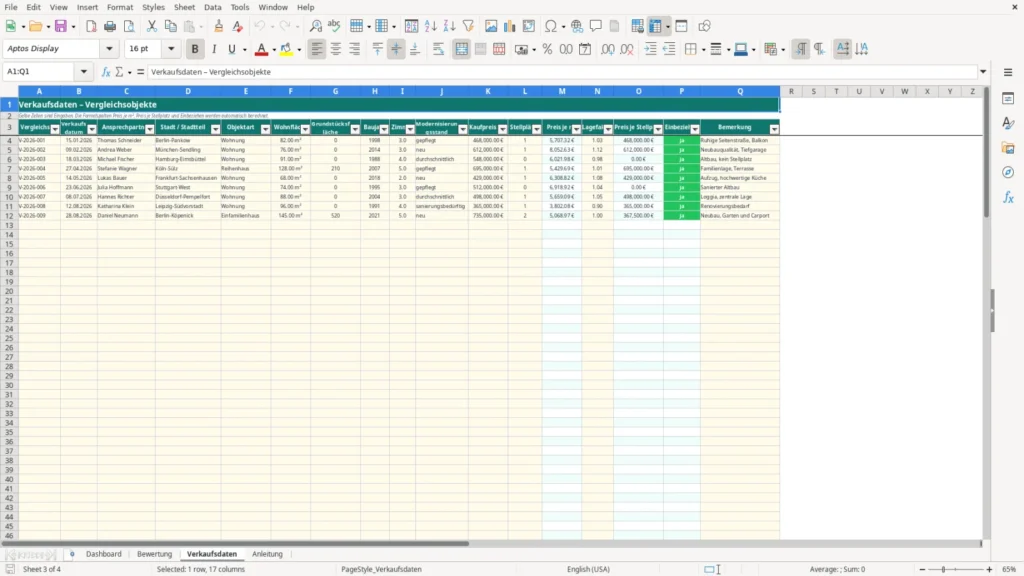The width and height of the screenshot is (1024, 576).
Task: Toggle Underline formatting
Action: pyautogui.click(x=232, y=49)
